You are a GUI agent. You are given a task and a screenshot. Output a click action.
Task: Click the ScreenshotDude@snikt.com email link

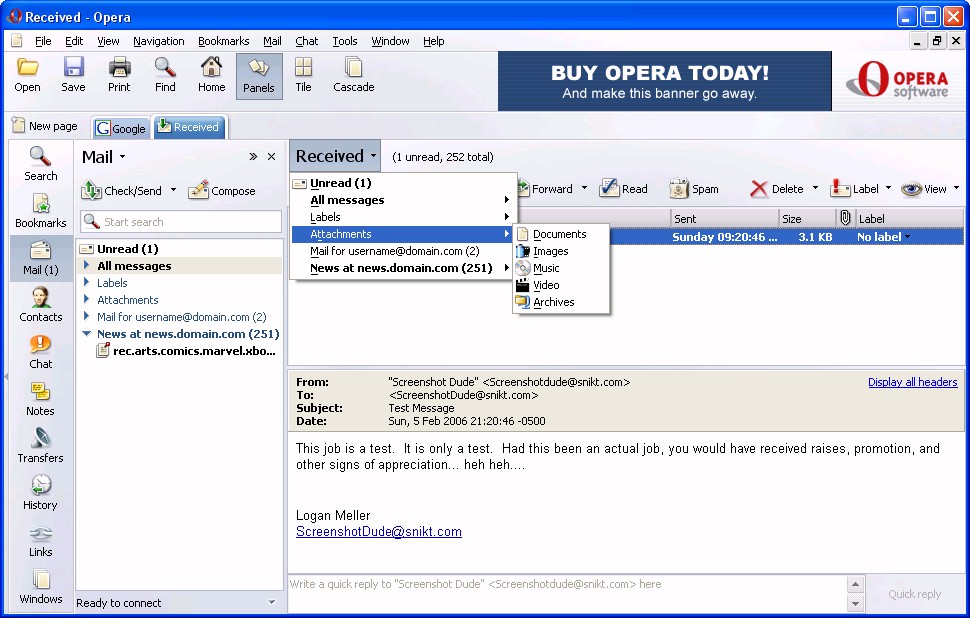379,532
